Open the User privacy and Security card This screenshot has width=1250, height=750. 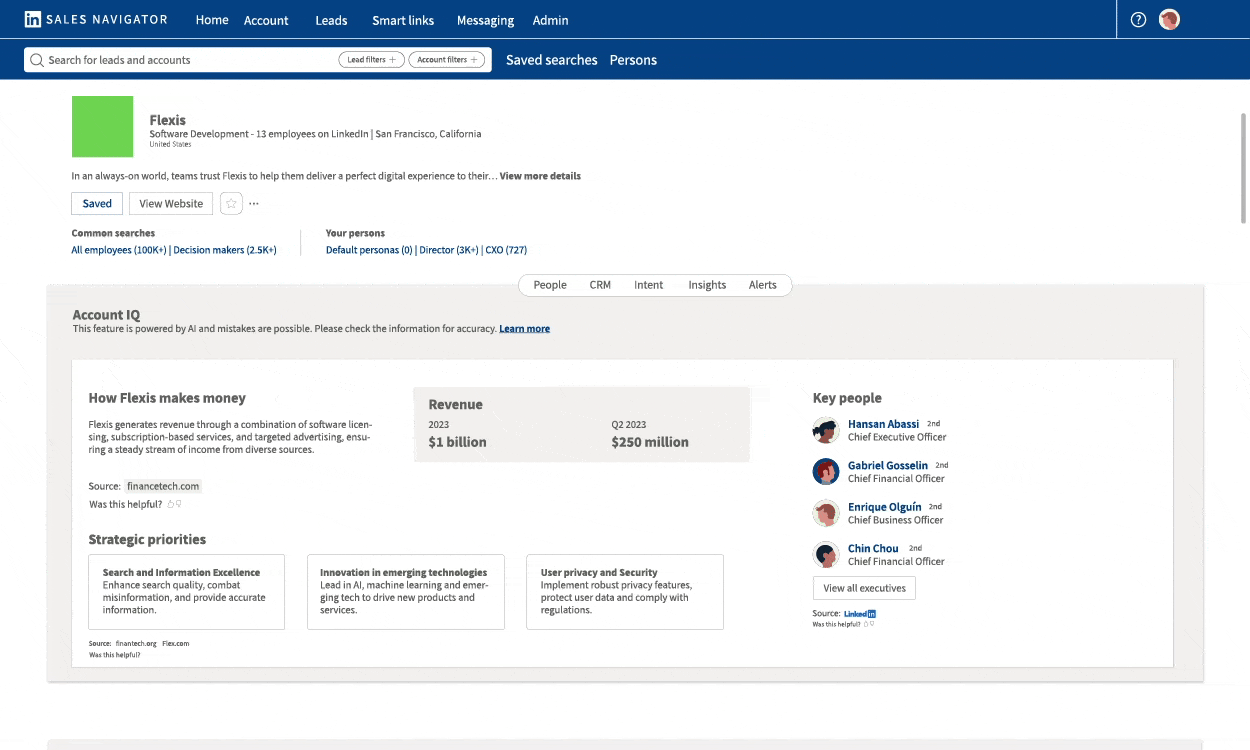tap(625, 592)
